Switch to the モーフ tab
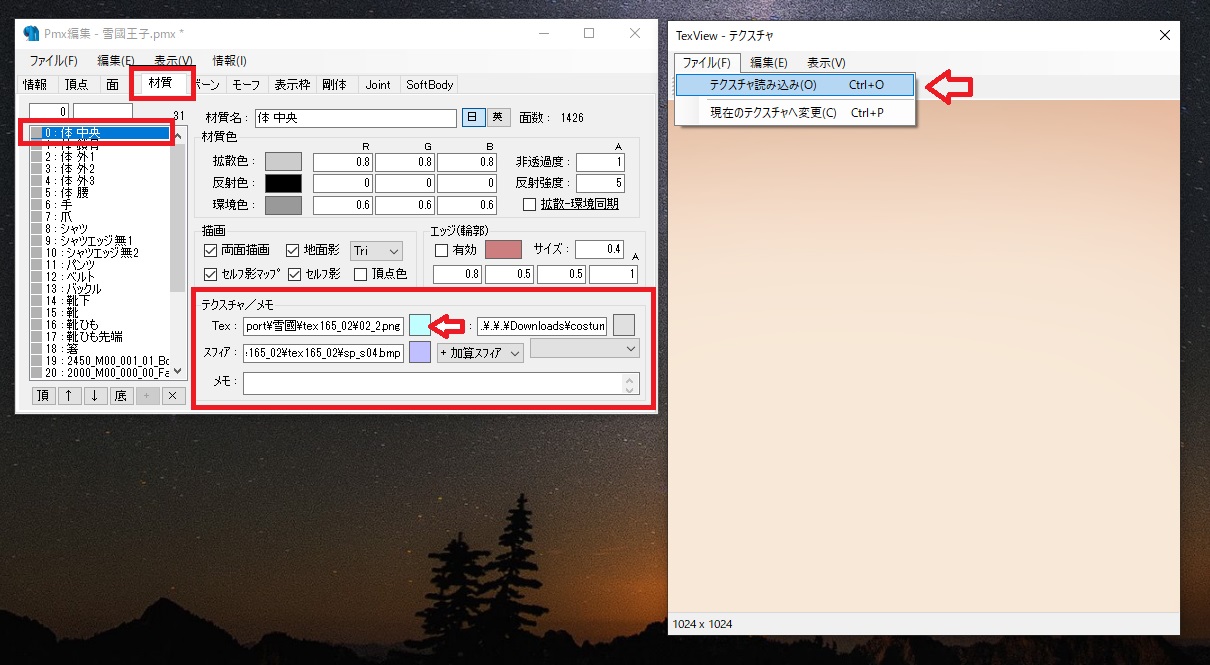Screen dimensions: 1210x665 (246, 85)
